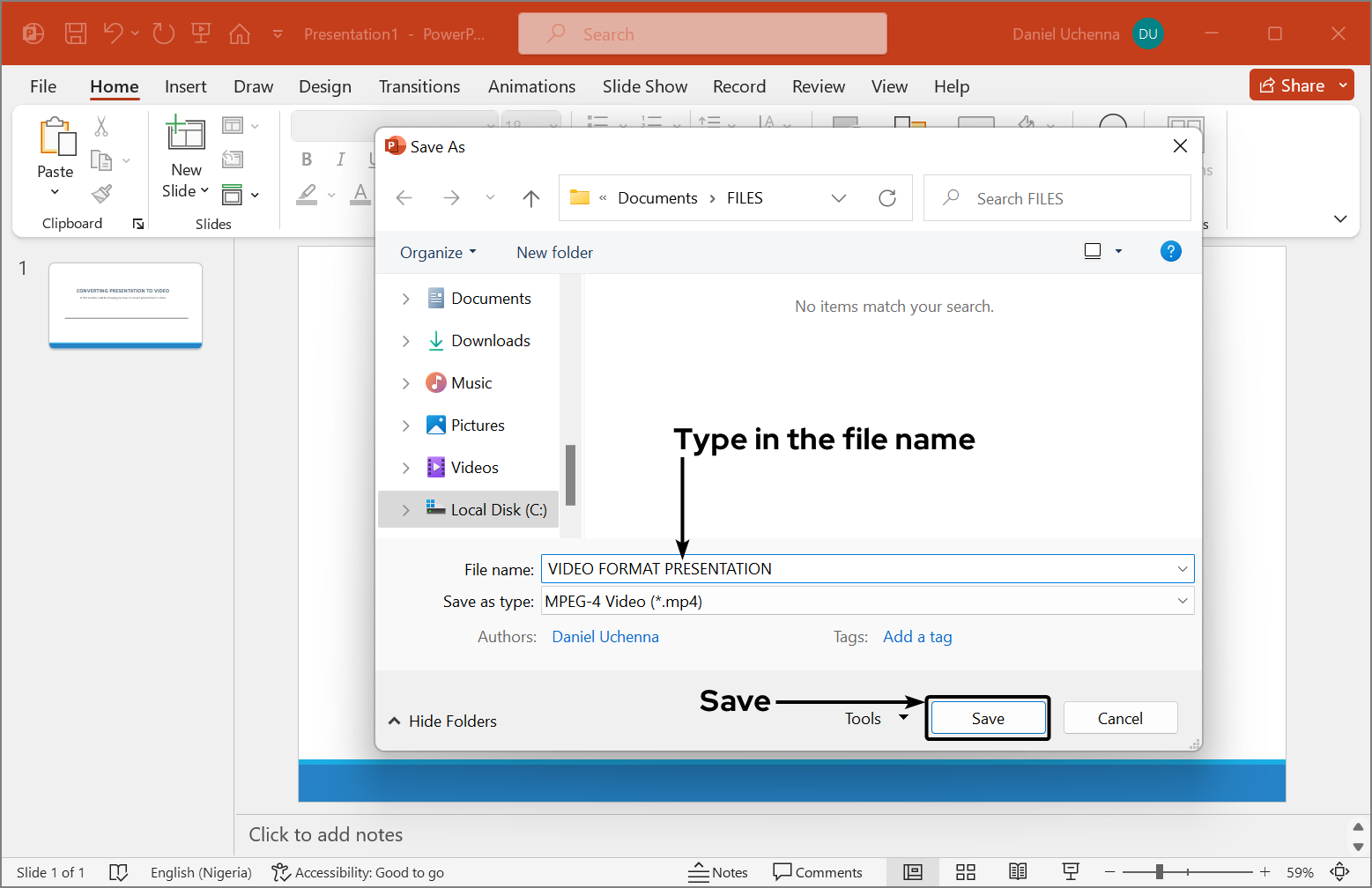1372x888 pixels.
Task: Open the Tools dropdown in Save dialog
Action: pos(876,718)
